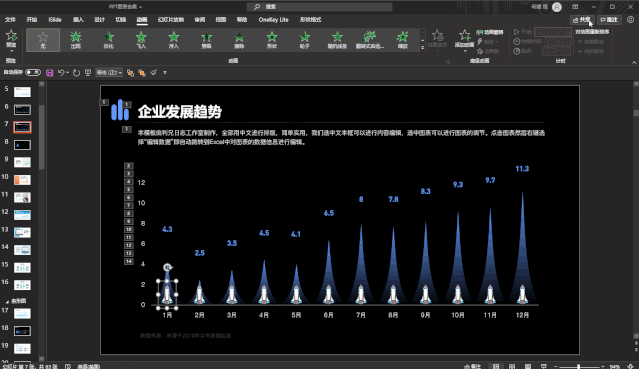Screen dimensions: 639x369
Task: Click the data label 11.3
Action: 522,169
